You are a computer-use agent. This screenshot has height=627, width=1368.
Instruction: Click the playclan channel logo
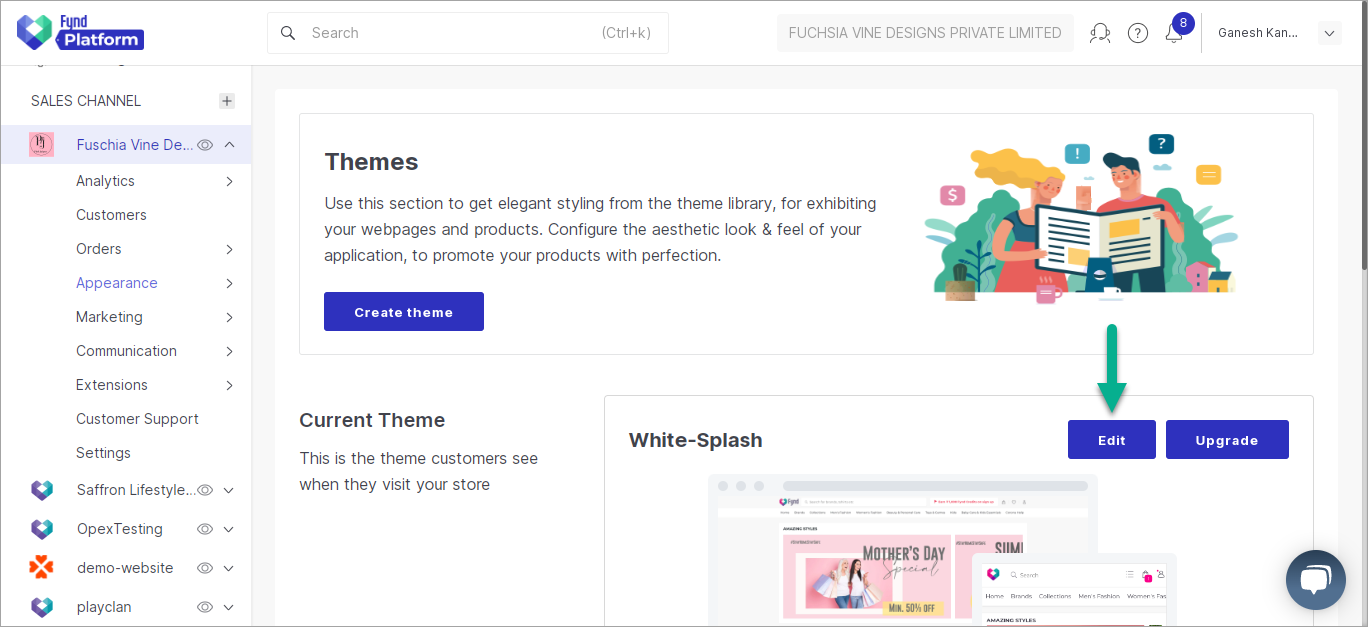41,607
